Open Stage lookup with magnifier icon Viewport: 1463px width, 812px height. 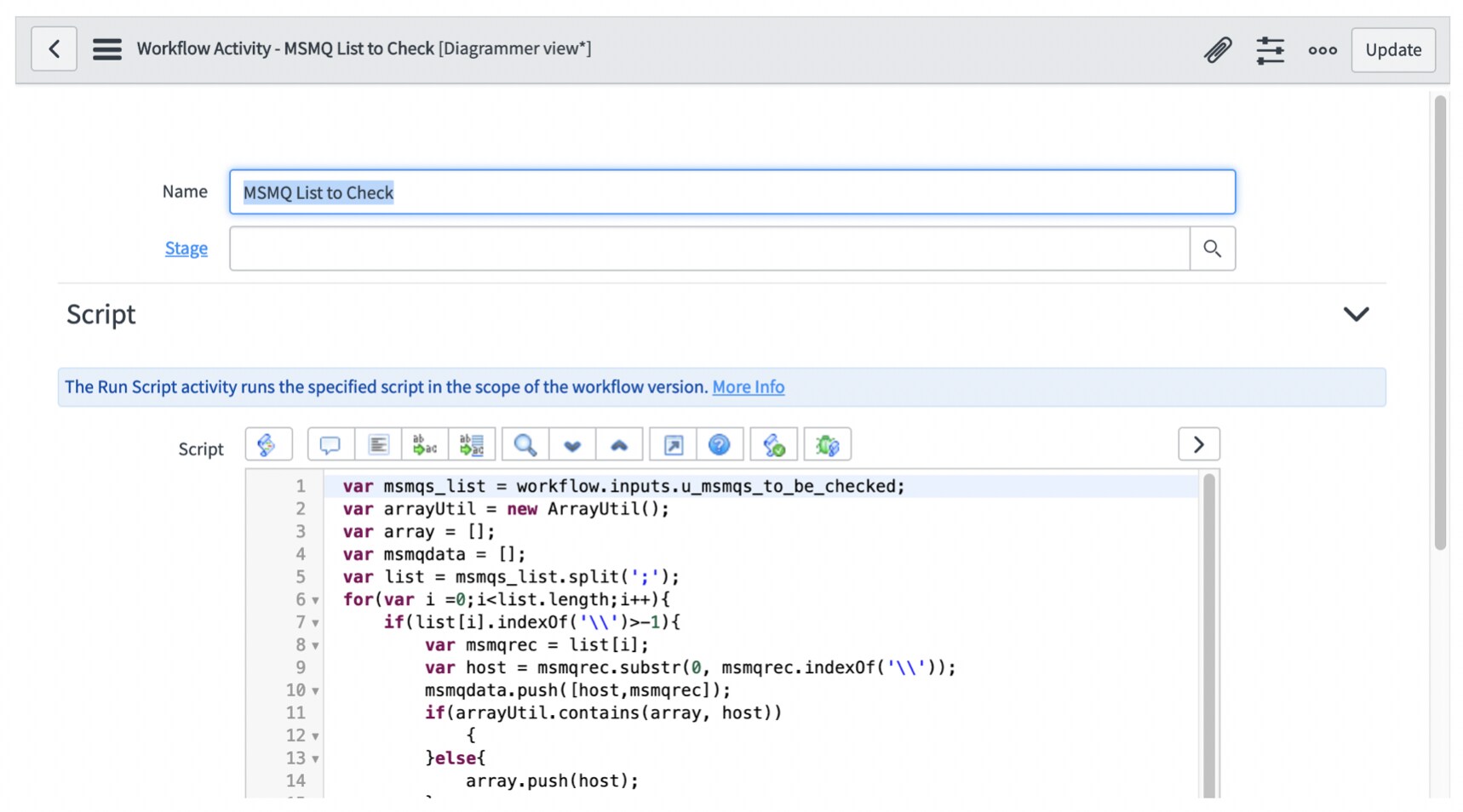click(x=1213, y=249)
